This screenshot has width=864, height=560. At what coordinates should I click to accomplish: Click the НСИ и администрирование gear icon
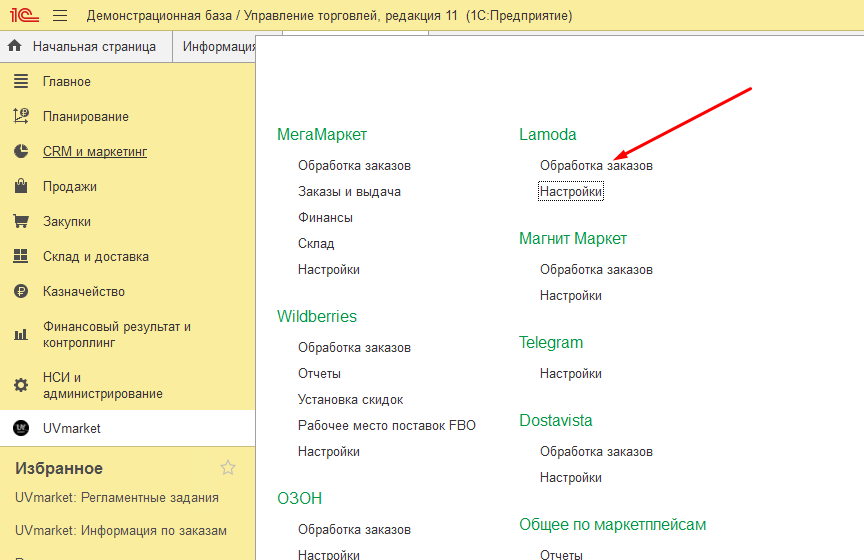click(21, 385)
